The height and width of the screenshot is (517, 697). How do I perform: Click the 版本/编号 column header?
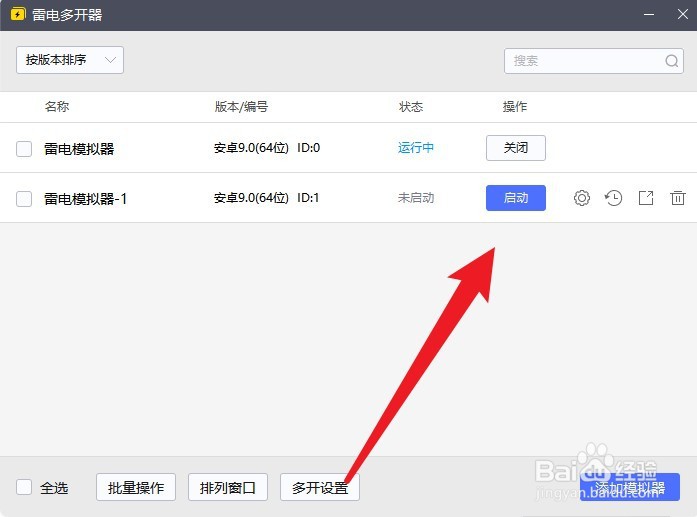[x=241, y=107]
